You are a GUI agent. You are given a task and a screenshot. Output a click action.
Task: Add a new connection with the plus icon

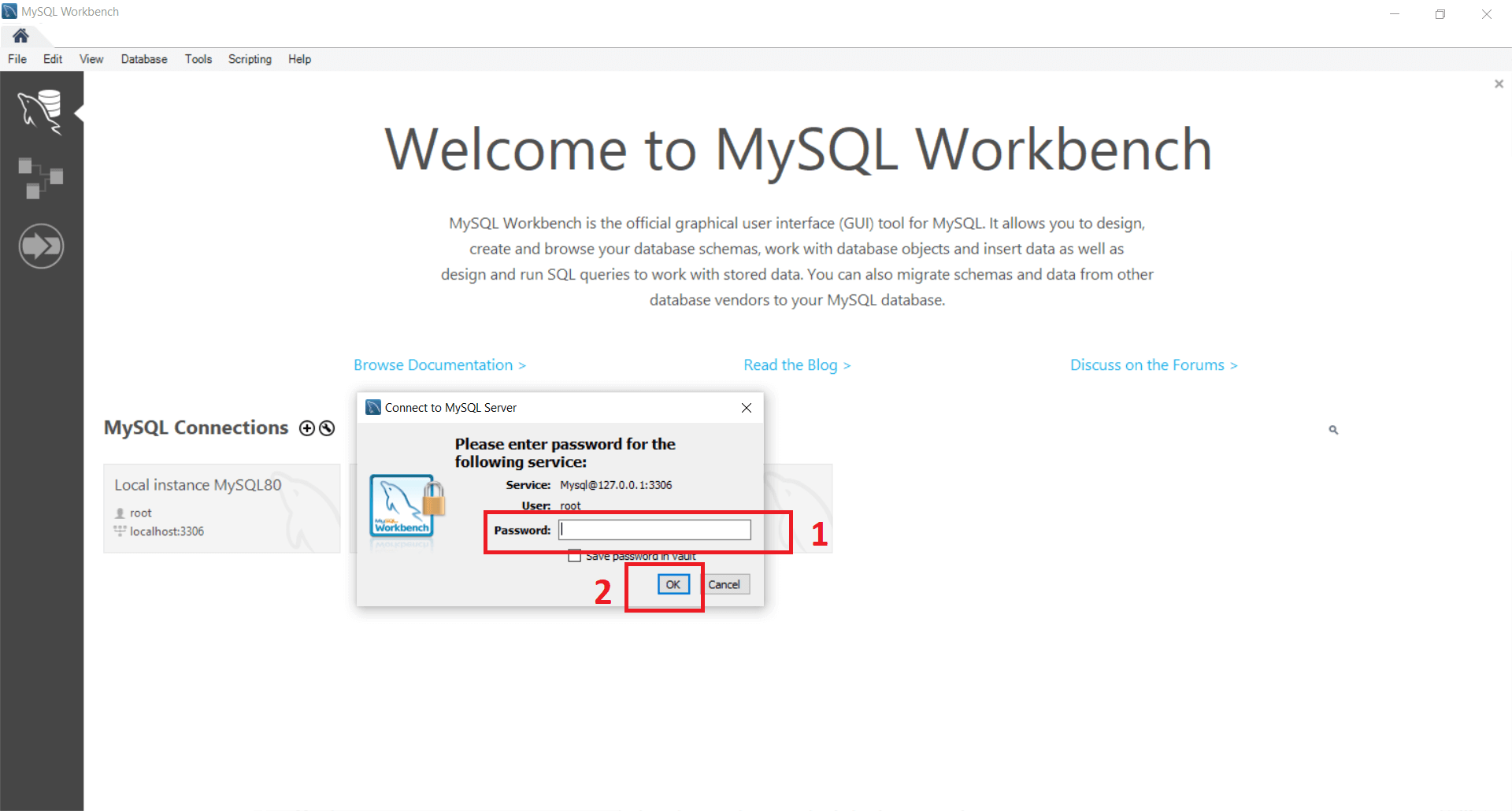(306, 428)
